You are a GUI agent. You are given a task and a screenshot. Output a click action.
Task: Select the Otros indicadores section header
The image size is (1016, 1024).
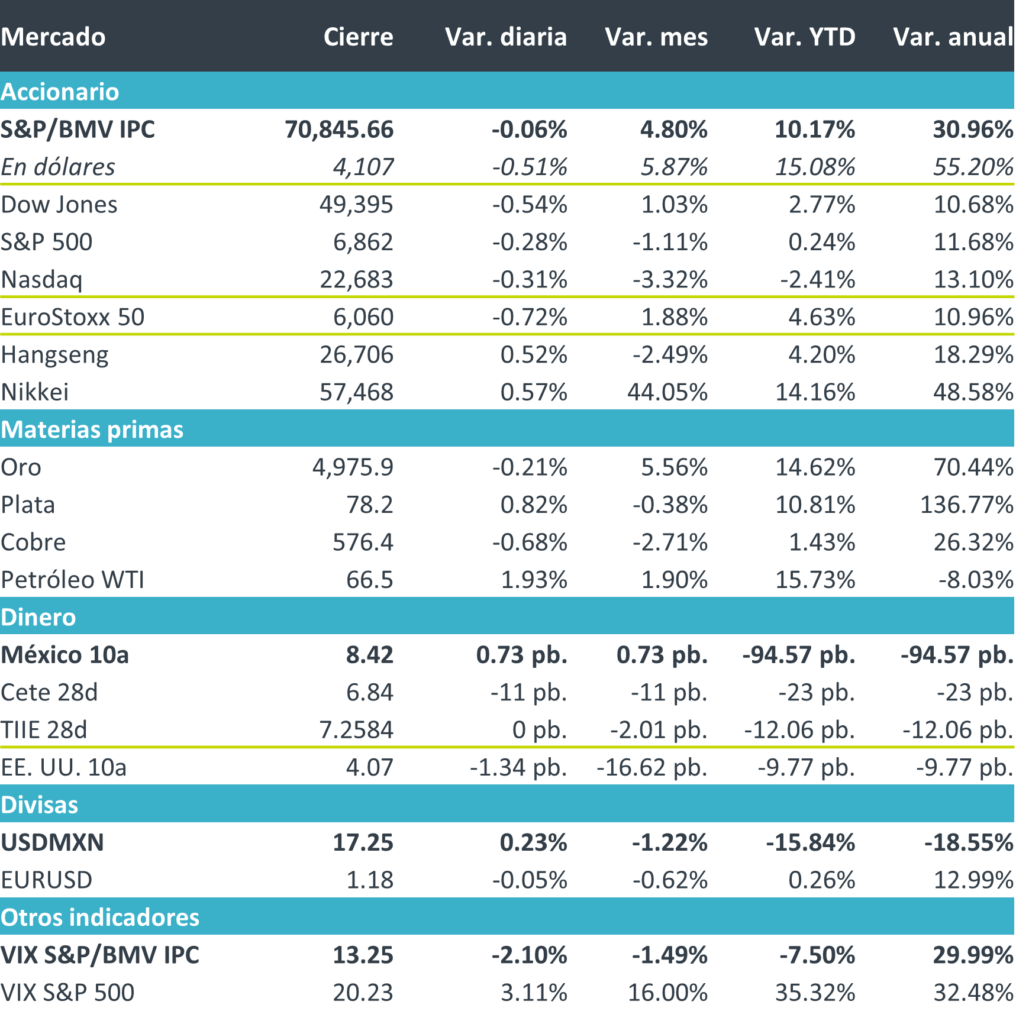coord(100,917)
